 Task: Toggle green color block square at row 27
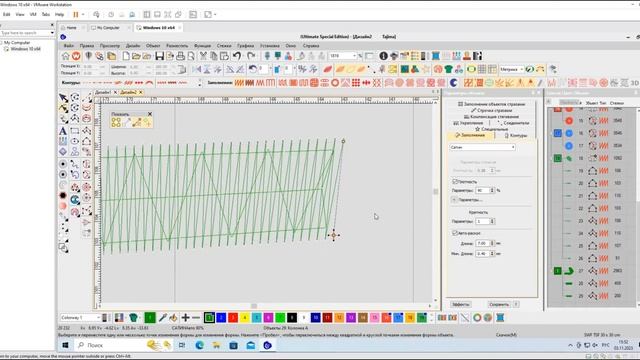pos(558,271)
